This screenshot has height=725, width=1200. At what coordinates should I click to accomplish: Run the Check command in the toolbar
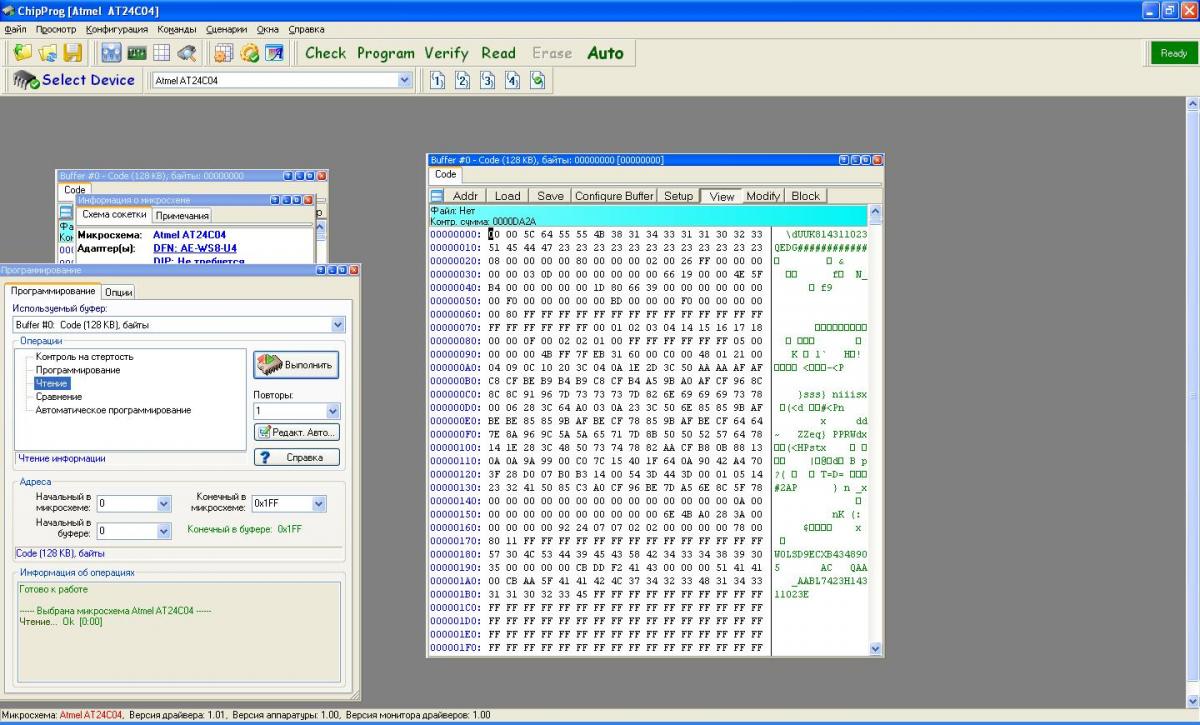325,53
